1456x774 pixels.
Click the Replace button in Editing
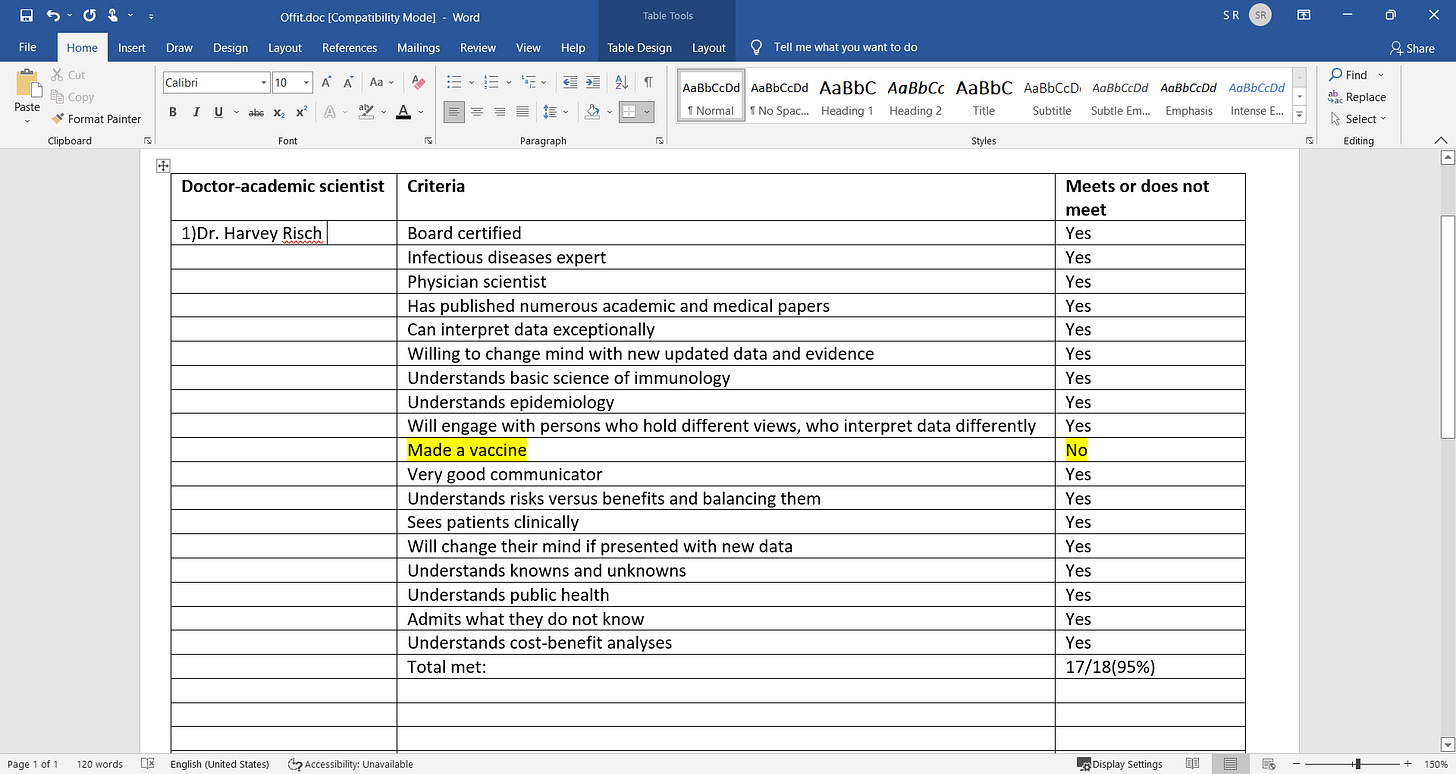pyautogui.click(x=1357, y=97)
